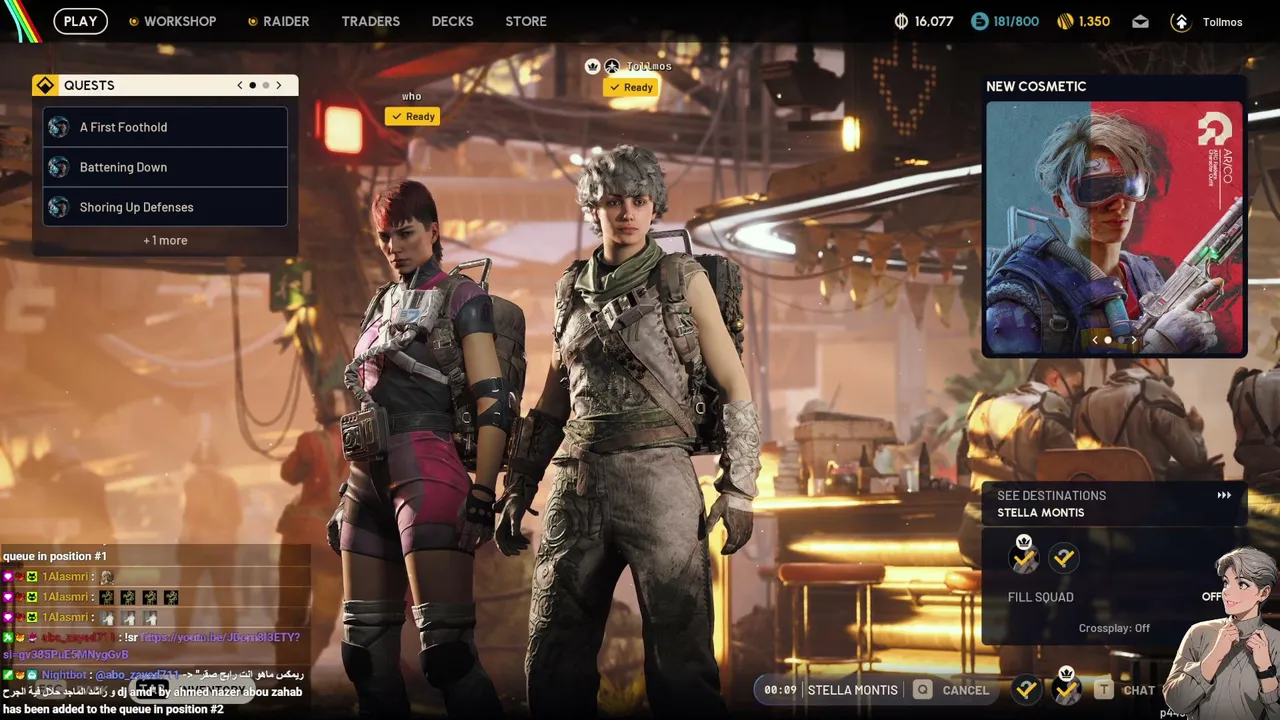1280x720 pixels.
Task: Open the YouTube link in stream chat
Action: (150, 645)
